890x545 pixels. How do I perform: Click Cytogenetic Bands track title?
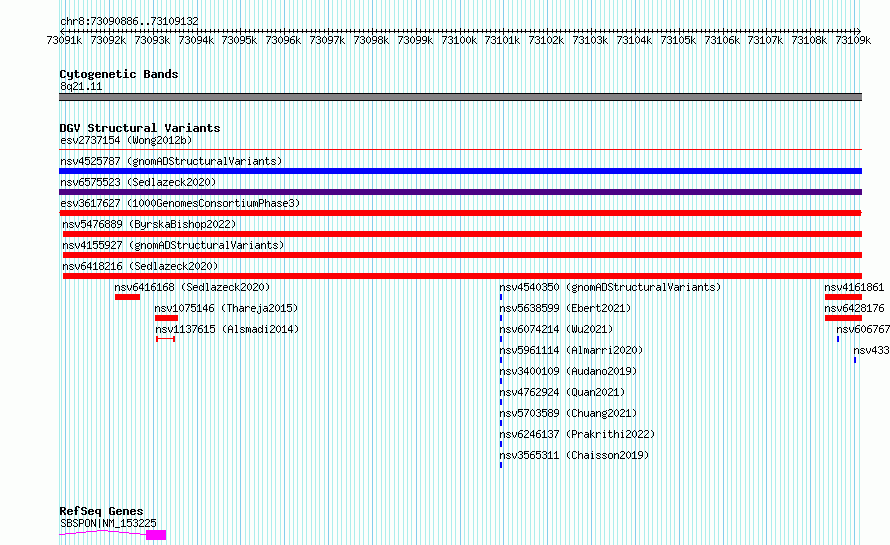(119, 74)
